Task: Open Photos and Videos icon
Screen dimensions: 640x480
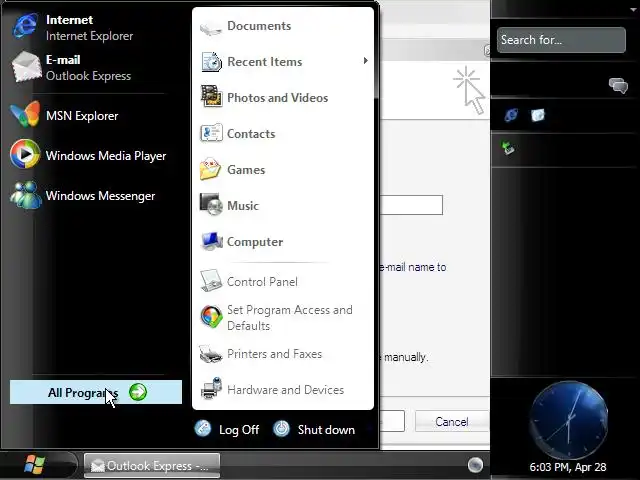Action: click(211, 97)
